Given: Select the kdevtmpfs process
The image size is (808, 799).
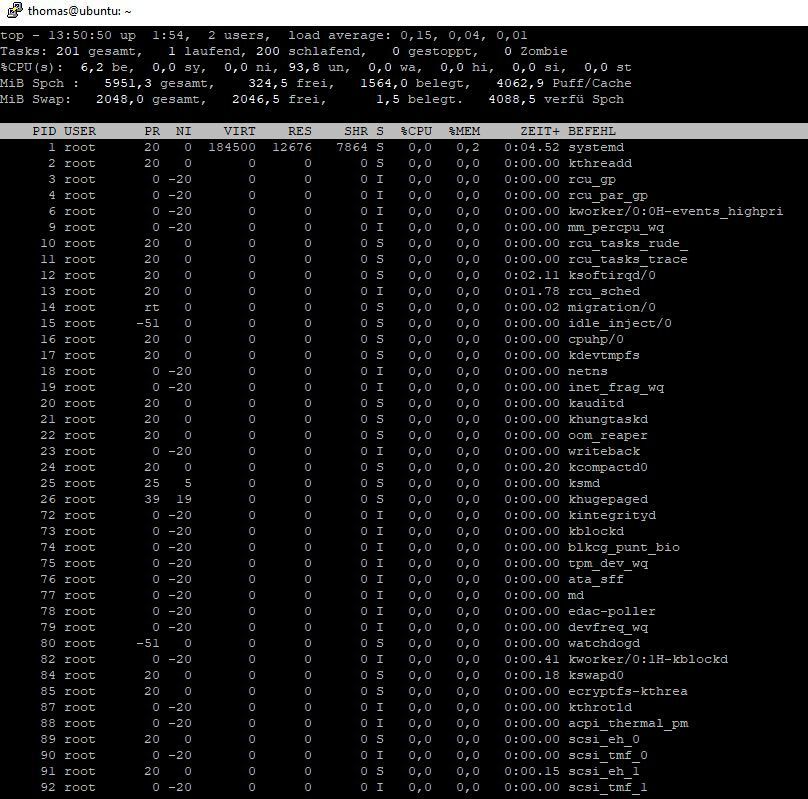Looking at the screenshot, I should [604, 355].
